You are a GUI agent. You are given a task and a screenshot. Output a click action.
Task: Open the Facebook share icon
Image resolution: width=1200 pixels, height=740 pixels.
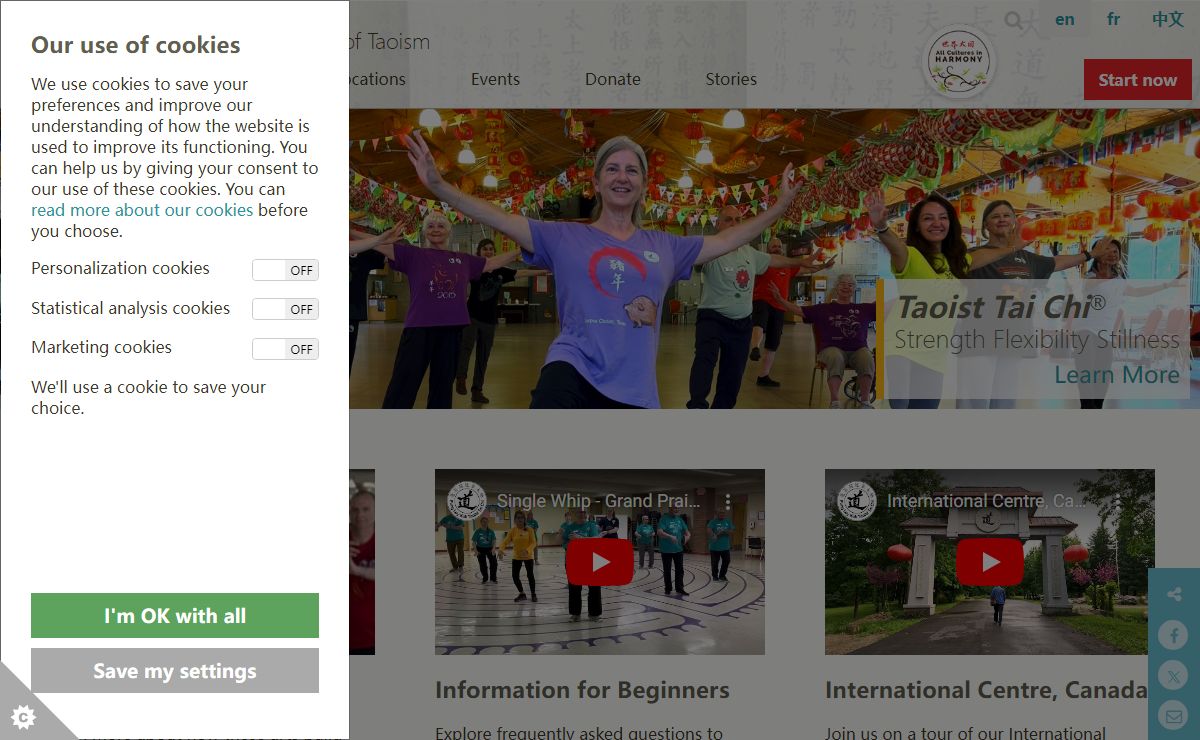(x=1173, y=635)
